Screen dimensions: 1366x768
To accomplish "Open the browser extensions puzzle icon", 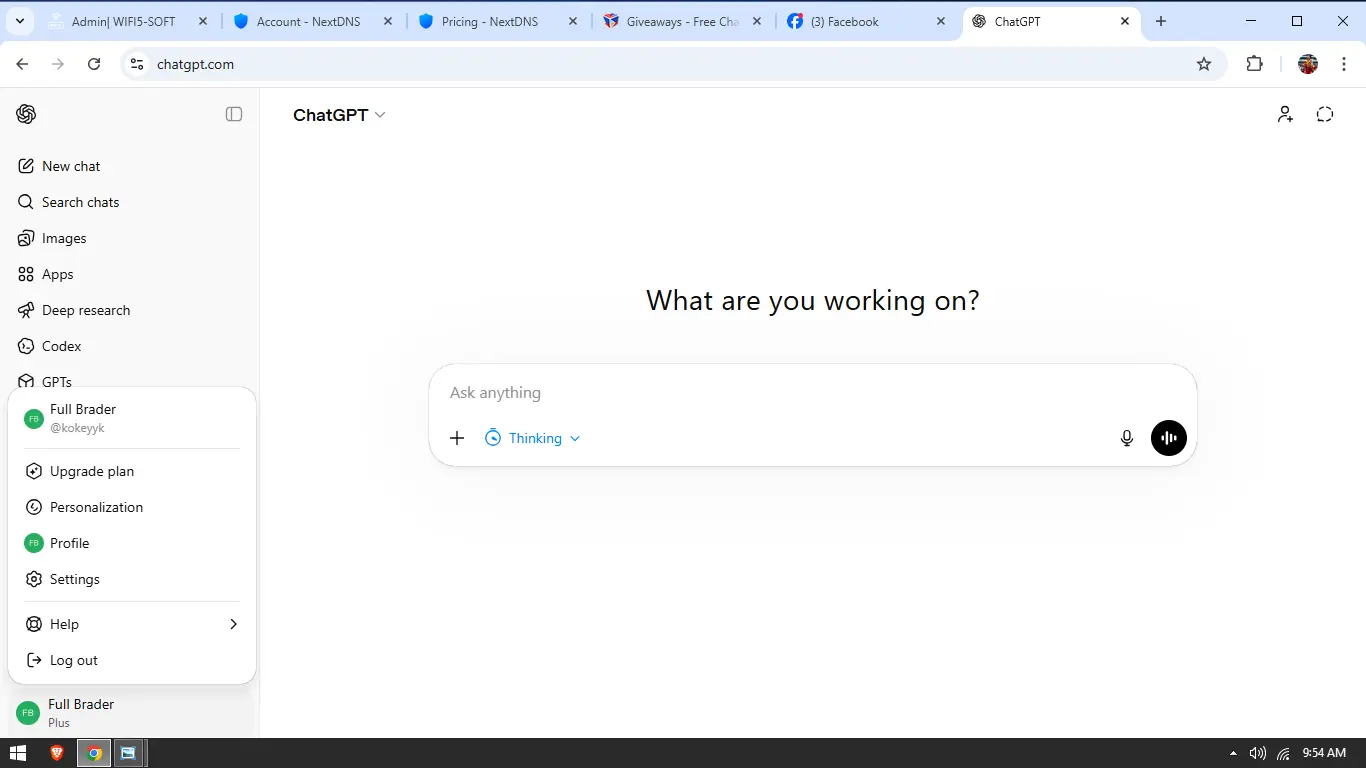I will point(1255,64).
